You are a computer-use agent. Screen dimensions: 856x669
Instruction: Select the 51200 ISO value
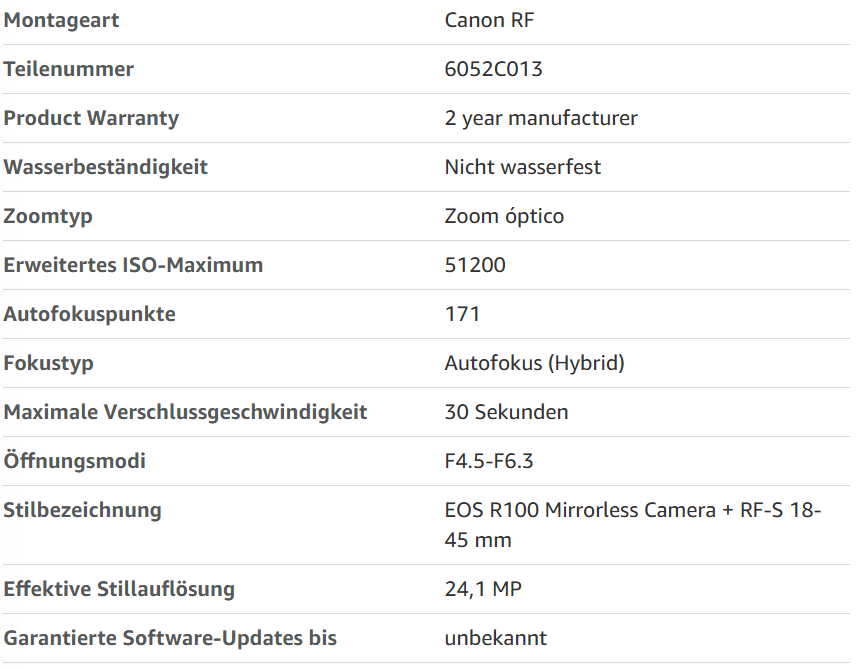pos(475,265)
